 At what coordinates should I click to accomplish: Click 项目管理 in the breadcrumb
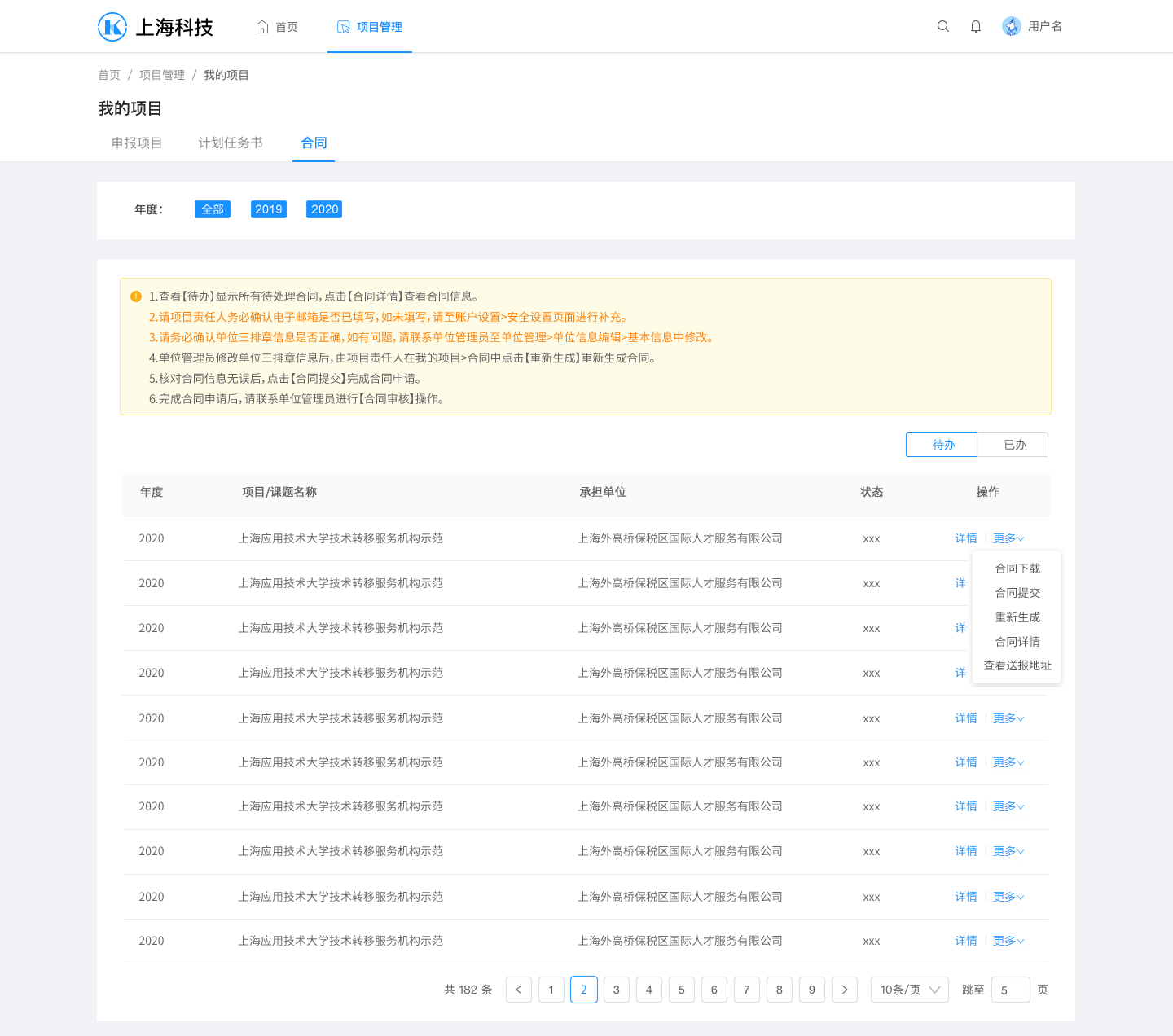point(162,75)
